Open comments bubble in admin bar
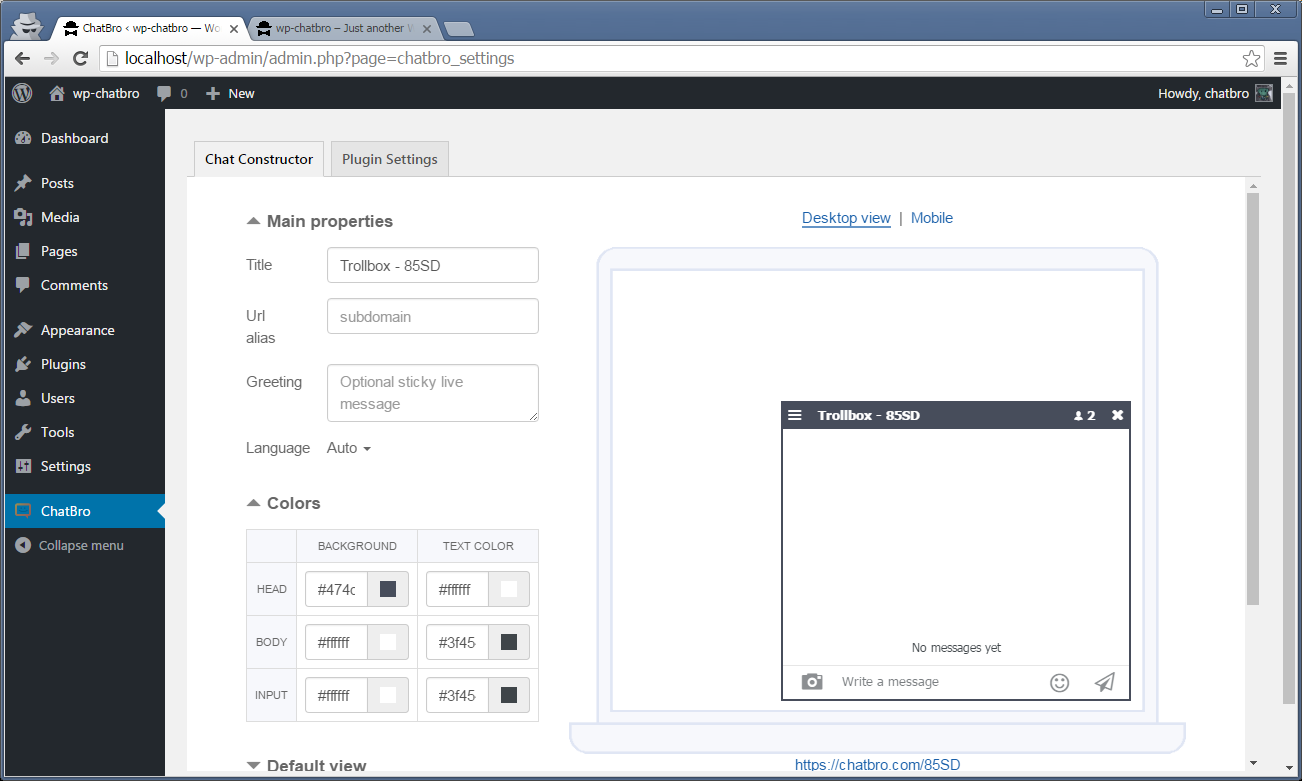 164,93
